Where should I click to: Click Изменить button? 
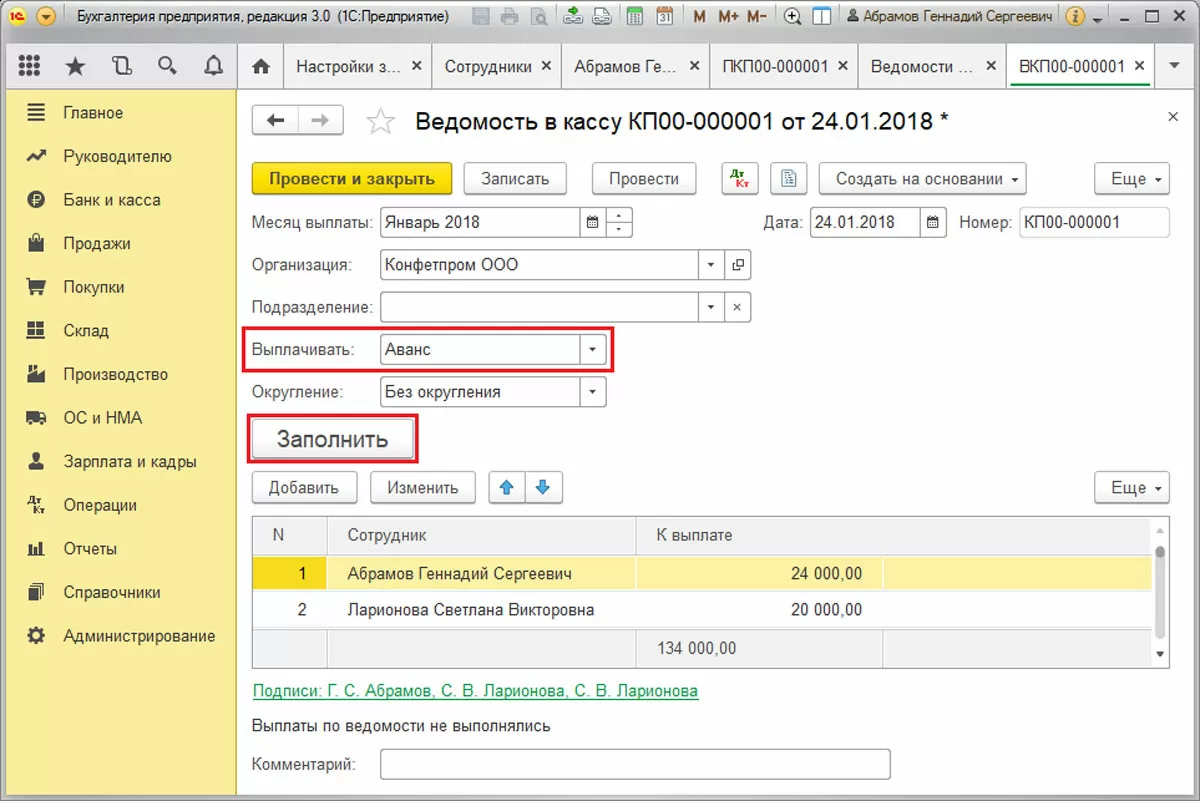(x=423, y=487)
